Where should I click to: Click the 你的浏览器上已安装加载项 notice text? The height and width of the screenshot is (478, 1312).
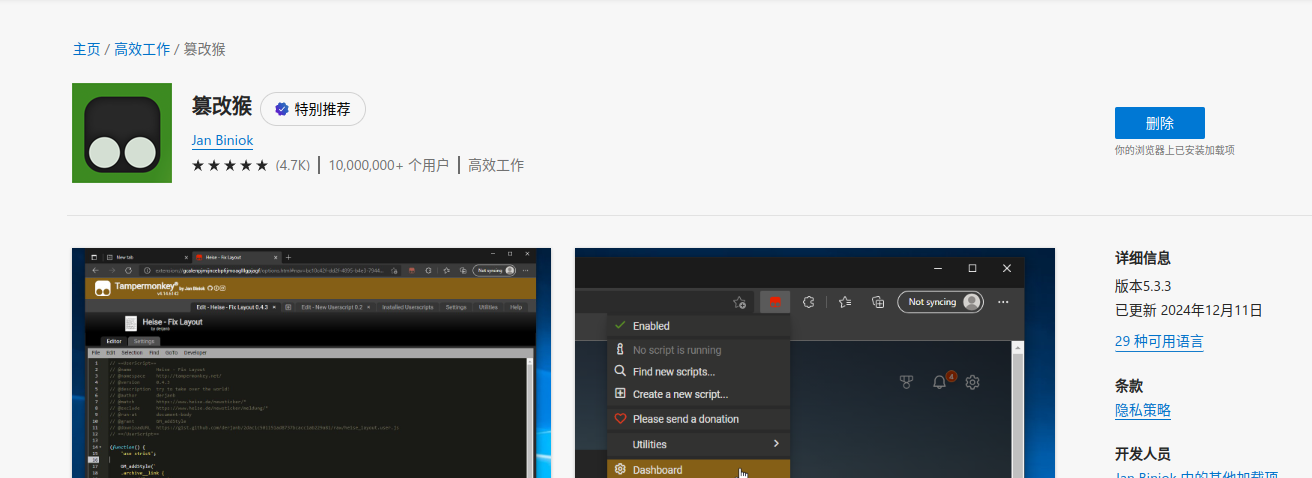[x=1175, y=150]
